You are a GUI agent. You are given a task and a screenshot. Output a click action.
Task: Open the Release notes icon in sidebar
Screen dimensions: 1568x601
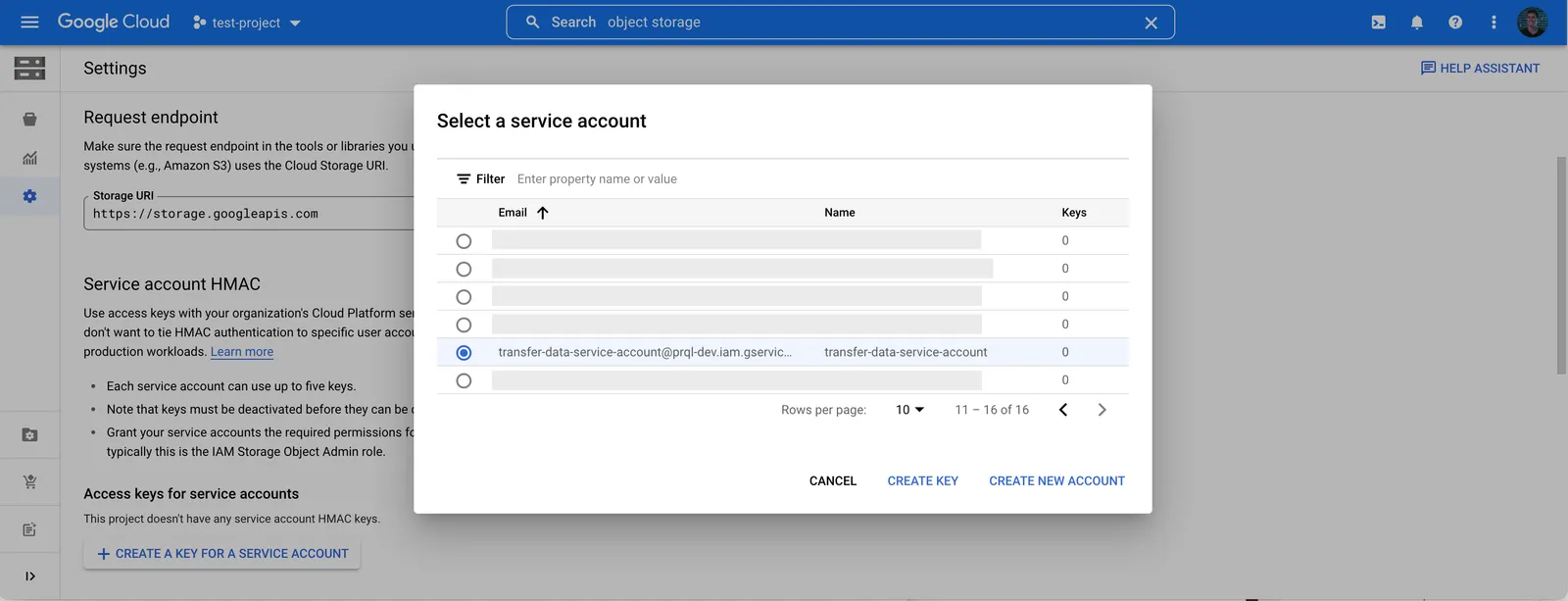[x=29, y=529]
